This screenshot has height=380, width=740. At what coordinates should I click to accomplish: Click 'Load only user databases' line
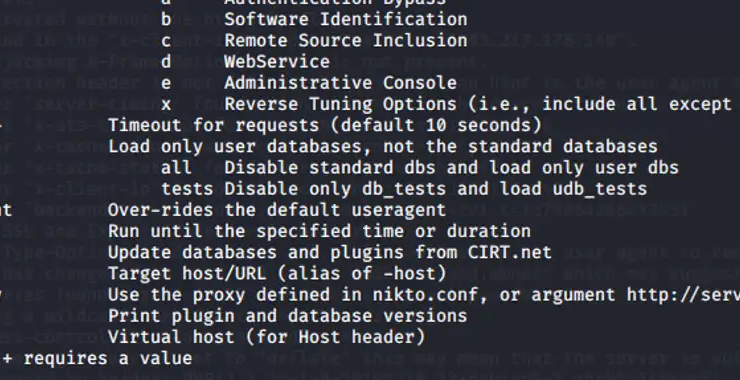[x=383, y=147]
